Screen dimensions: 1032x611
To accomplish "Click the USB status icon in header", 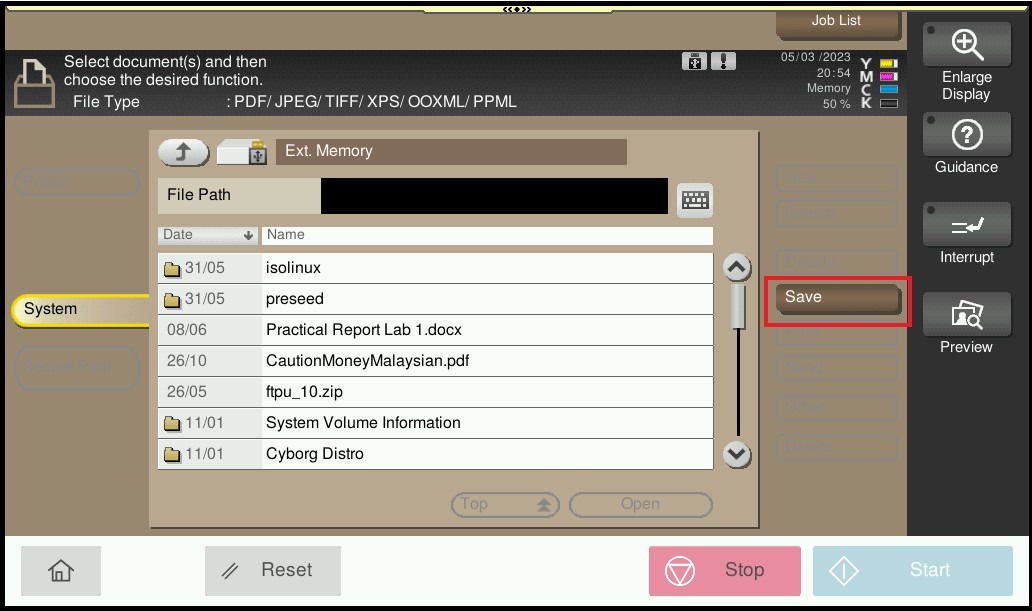I will coord(693,61).
